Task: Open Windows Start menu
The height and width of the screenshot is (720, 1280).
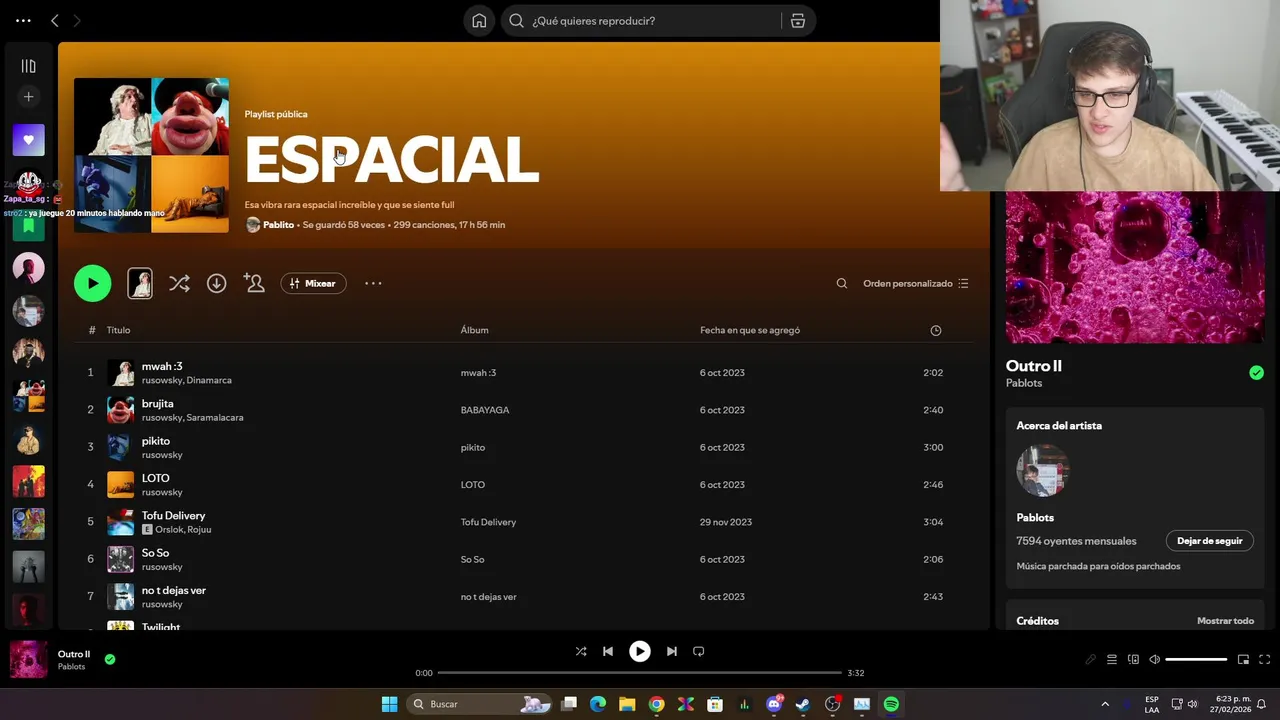Action: click(x=389, y=704)
